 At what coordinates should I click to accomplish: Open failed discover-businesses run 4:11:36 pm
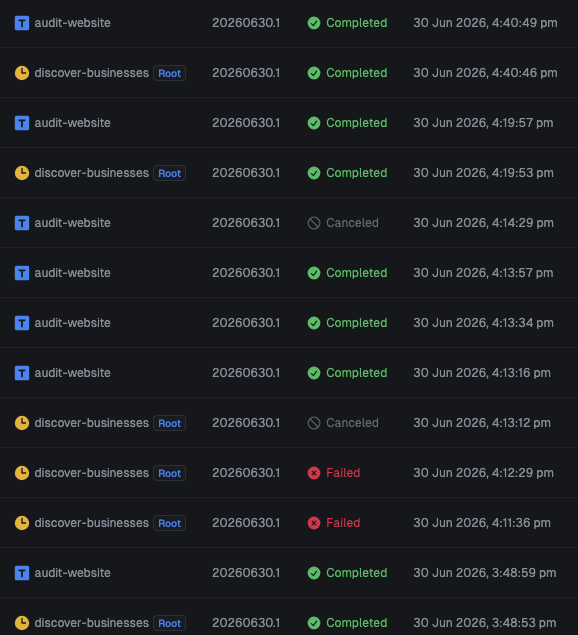92,523
